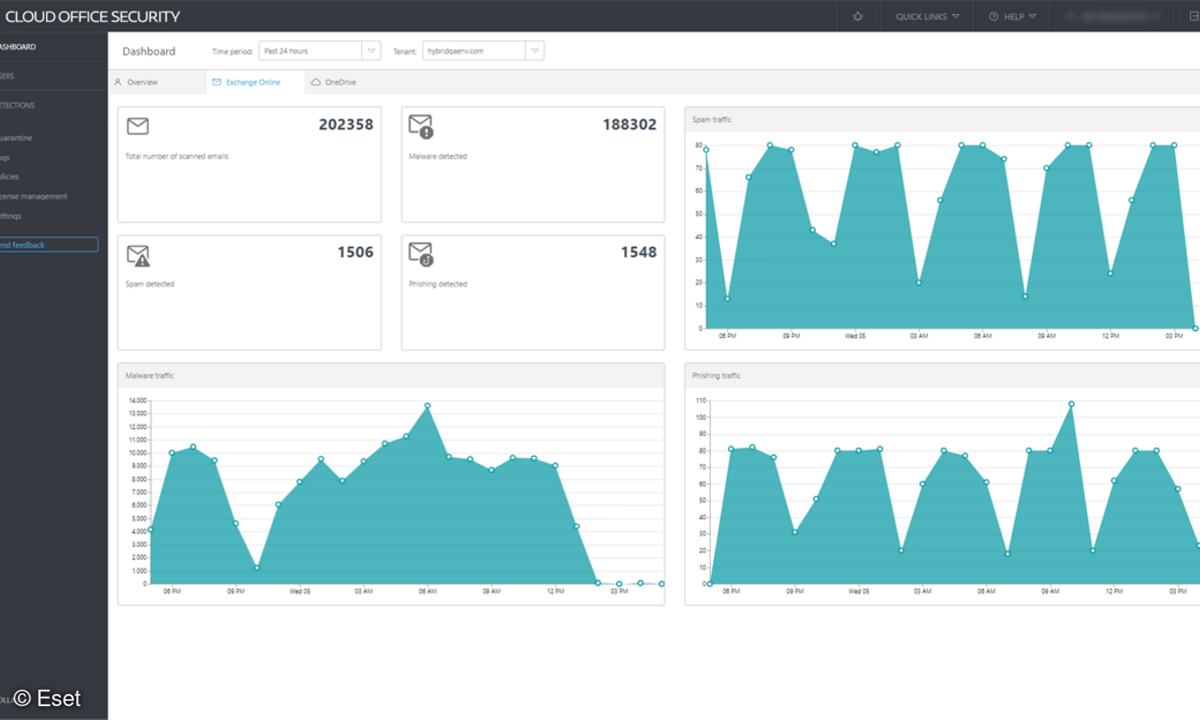Image resolution: width=1200 pixels, height=720 pixels.
Task: Click the 'Malware detected' label
Action: point(438,156)
